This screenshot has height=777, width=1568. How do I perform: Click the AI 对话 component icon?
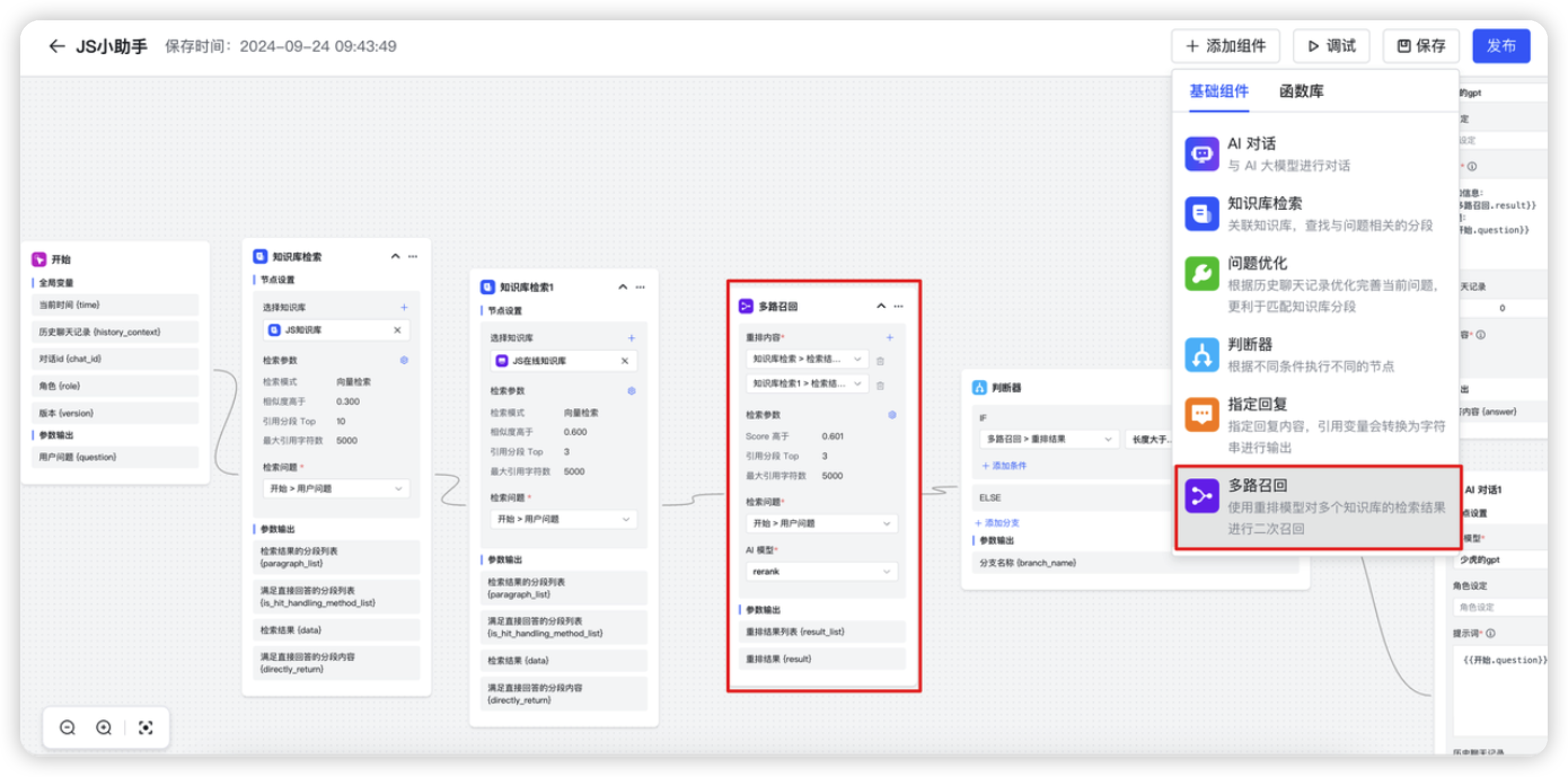[x=1201, y=154]
